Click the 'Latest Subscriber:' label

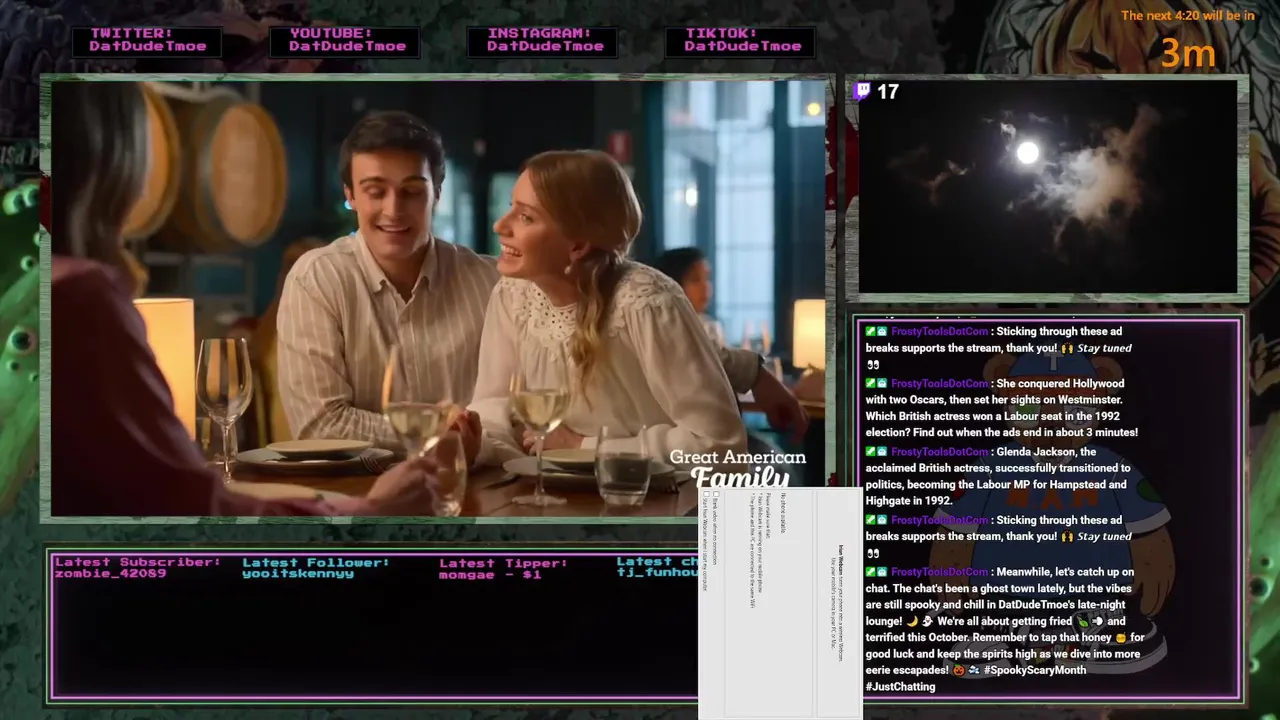coord(138,561)
